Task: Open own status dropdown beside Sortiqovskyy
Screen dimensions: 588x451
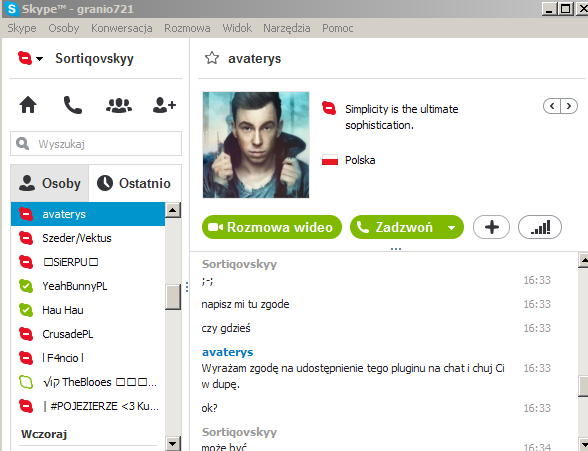Action: pos(39,59)
